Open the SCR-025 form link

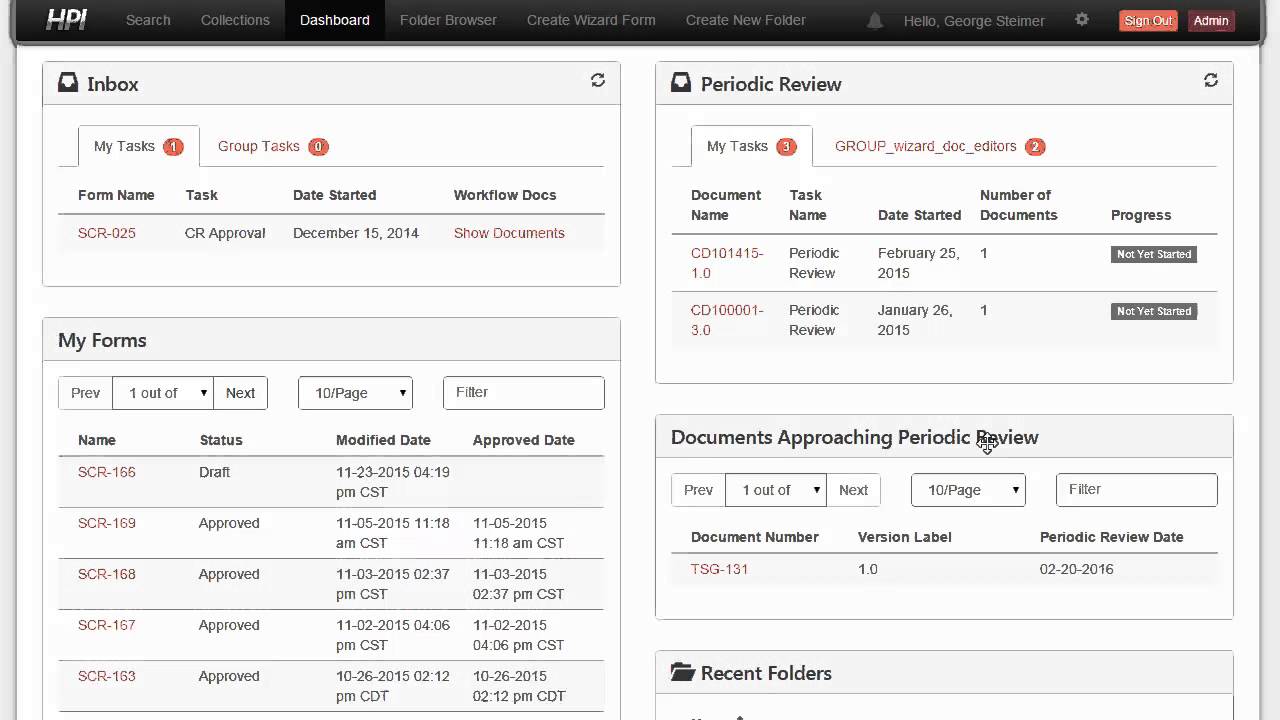[107, 233]
